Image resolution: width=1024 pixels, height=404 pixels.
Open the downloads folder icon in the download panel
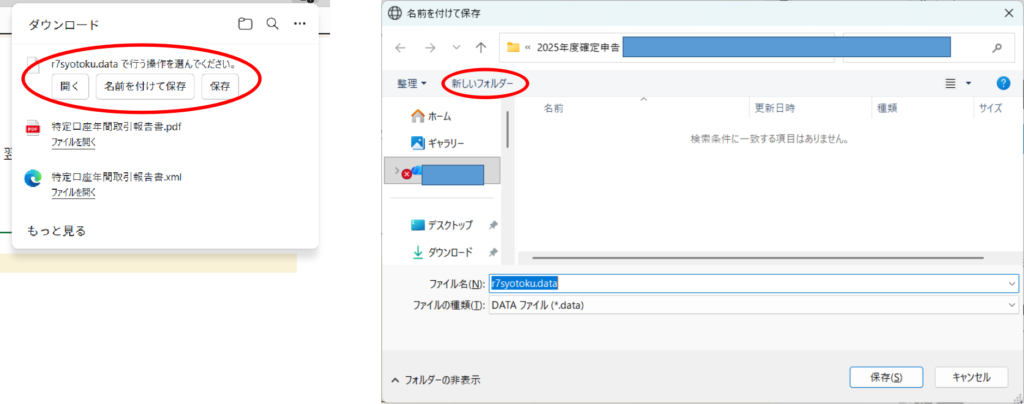coord(245,23)
